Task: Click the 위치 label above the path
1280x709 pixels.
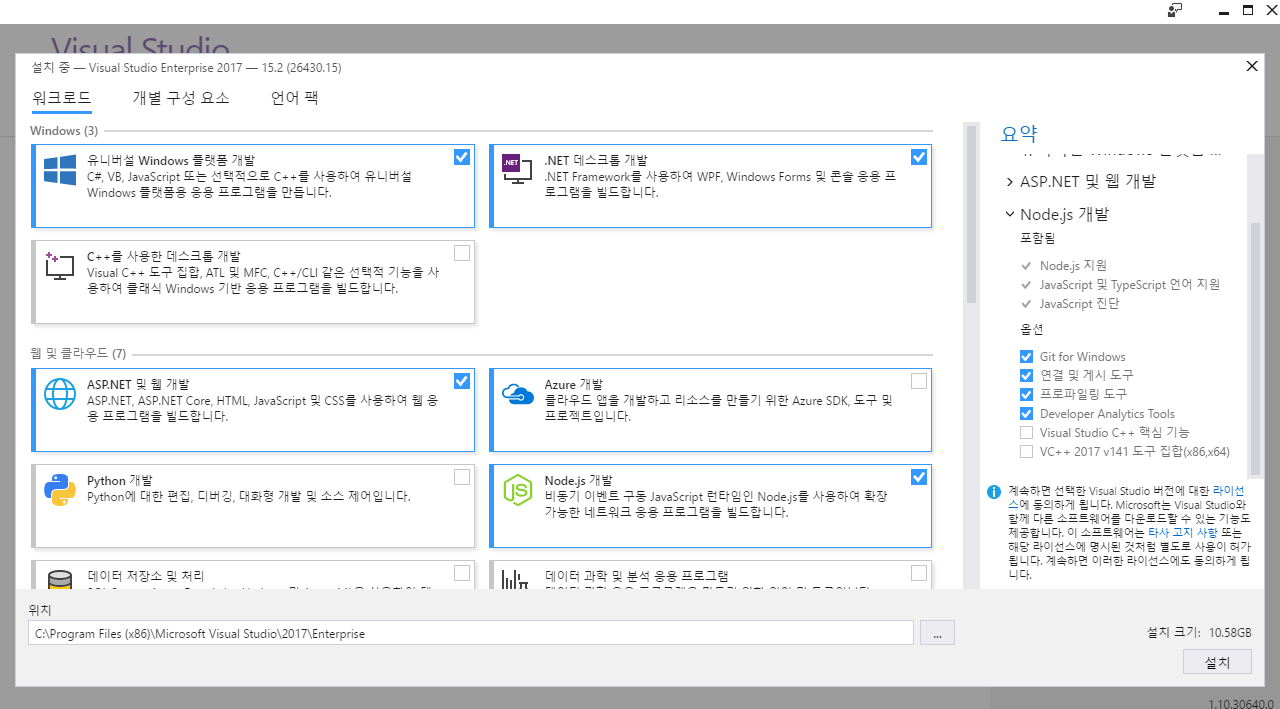Action: click(x=41, y=610)
